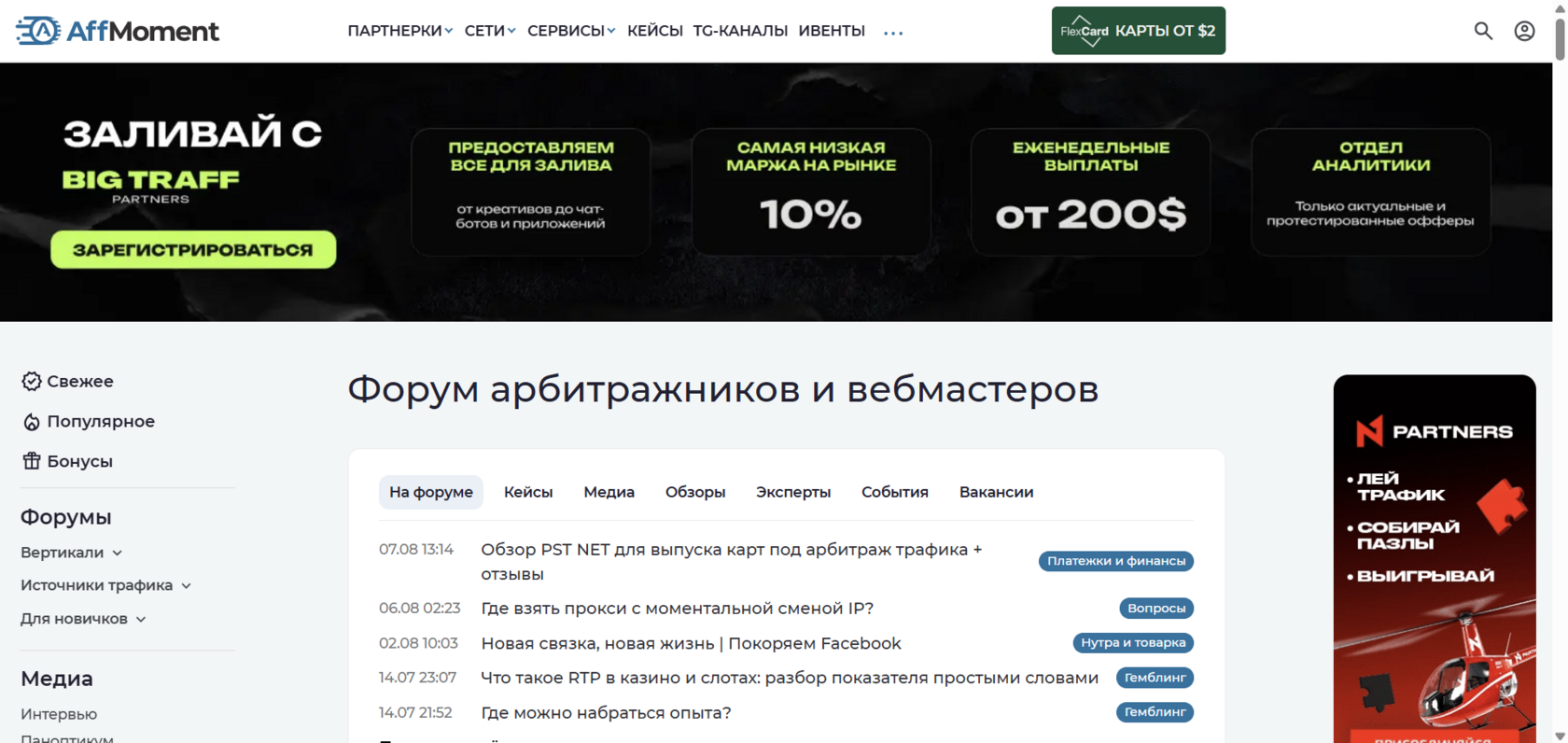The image size is (1568, 743).
Task: Open the TG-КАНАЛЫ menu item
Action: pyautogui.click(x=740, y=31)
